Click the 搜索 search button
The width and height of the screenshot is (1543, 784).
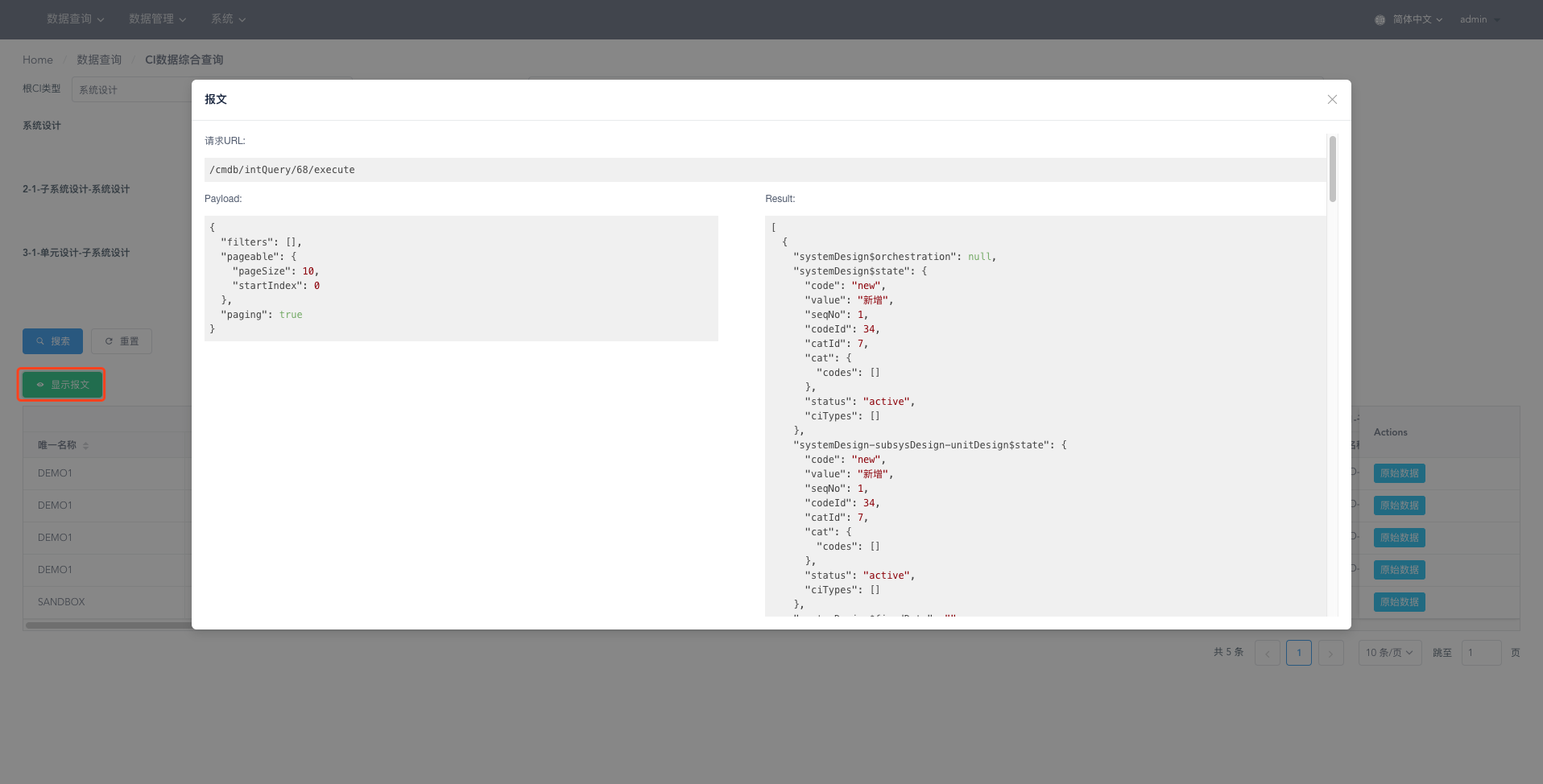[52, 341]
